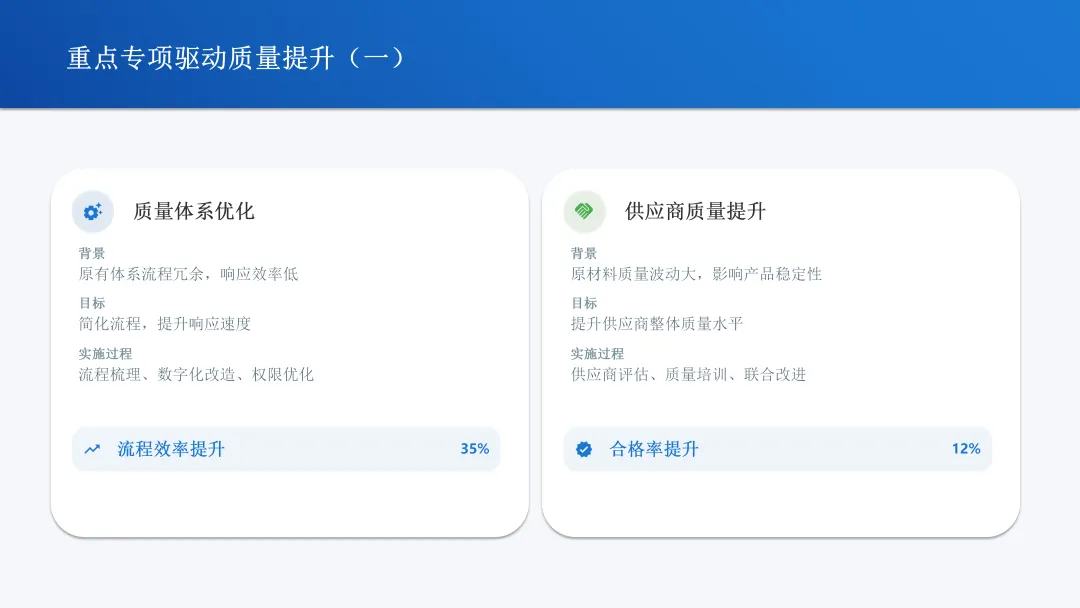Image resolution: width=1080 pixels, height=608 pixels.
Task: Click the text 简化流程，提升响应速度
Action: 165,324
